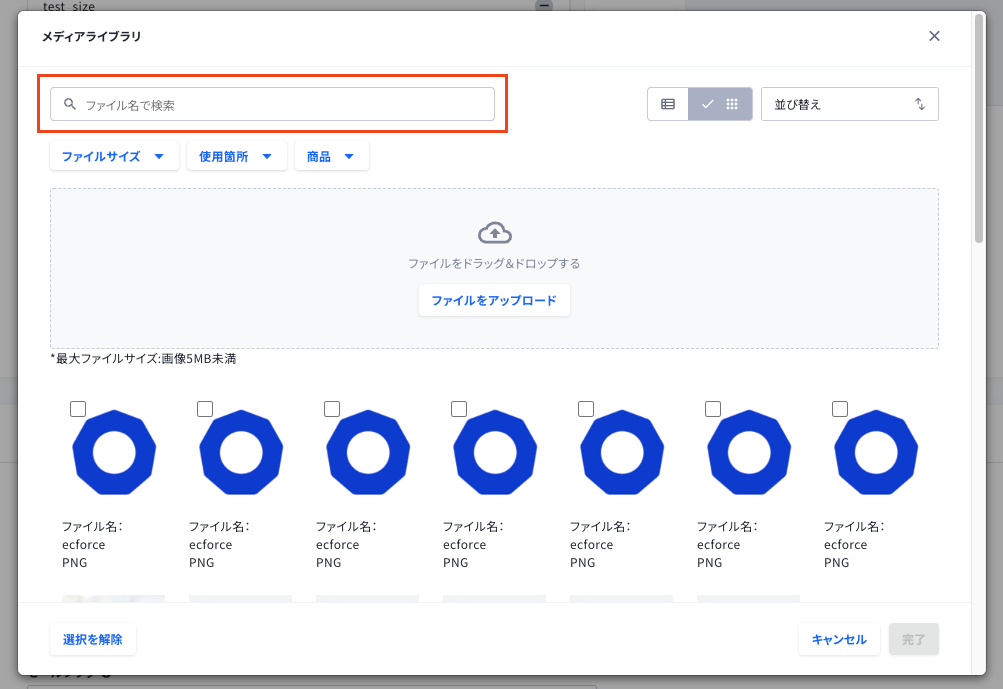Image resolution: width=1003 pixels, height=689 pixels.
Task: Select the fifth ecforce thumbnail image
Action: tap(622, 452)
